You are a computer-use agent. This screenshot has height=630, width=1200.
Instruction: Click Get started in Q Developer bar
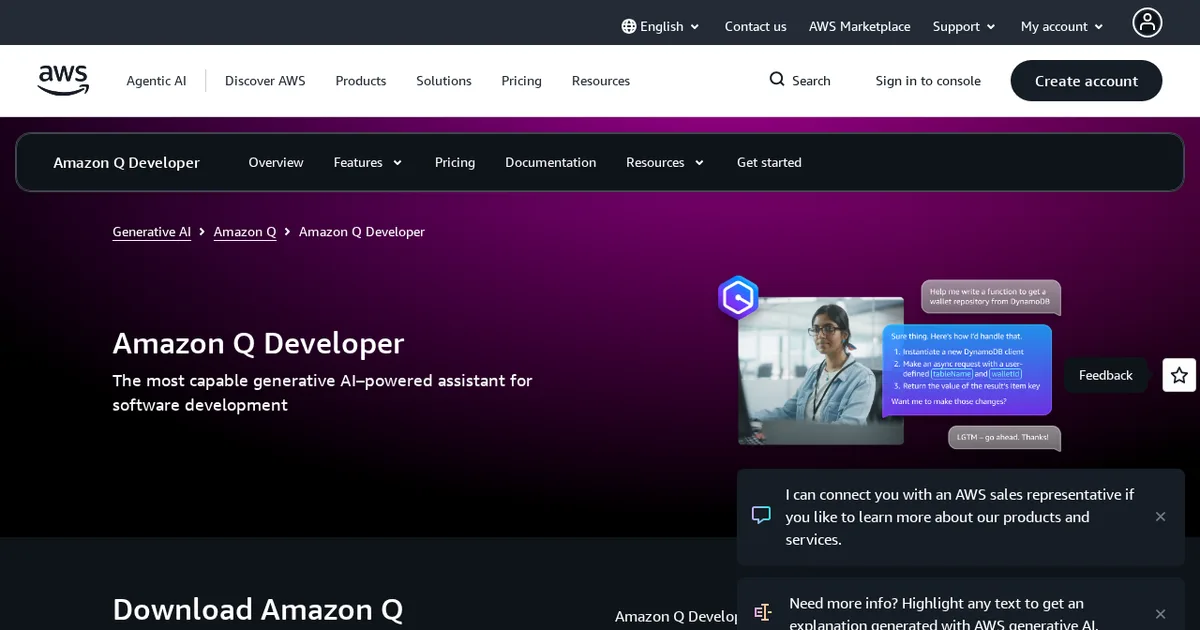click(769, 162)
